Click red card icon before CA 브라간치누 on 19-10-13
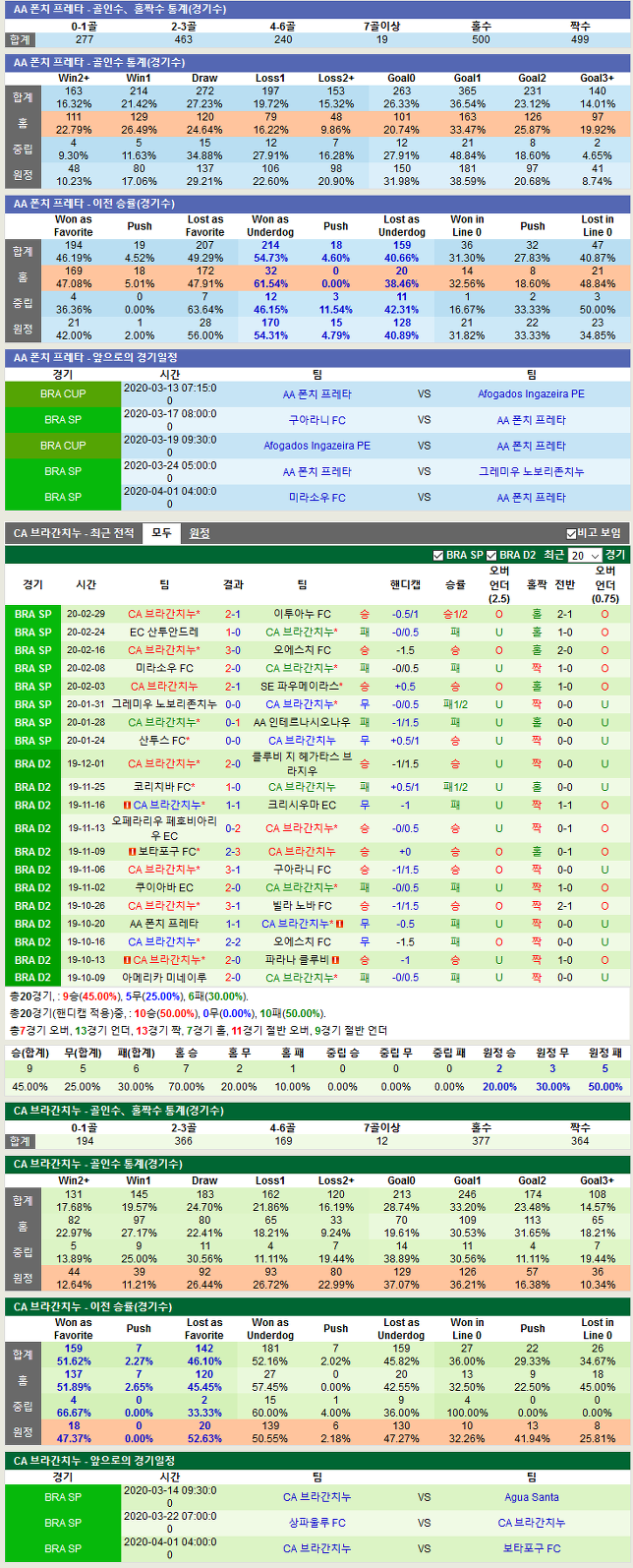 coord(128,960)
